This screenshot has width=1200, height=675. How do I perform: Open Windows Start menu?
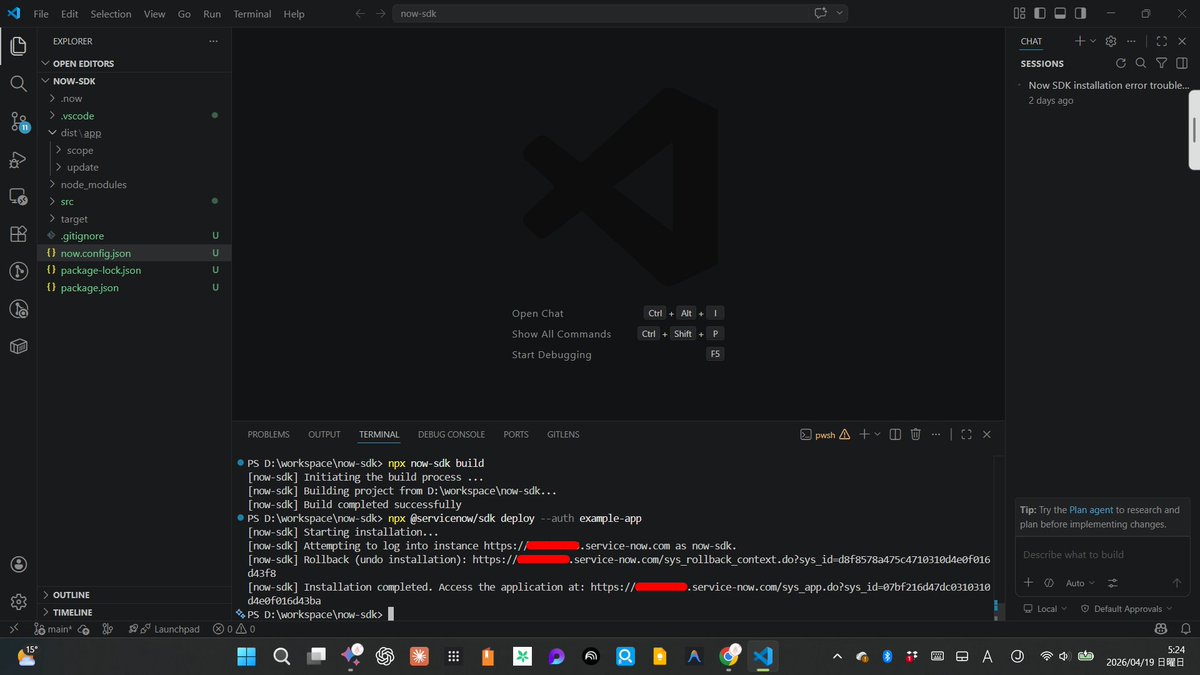tap(246, 656)
